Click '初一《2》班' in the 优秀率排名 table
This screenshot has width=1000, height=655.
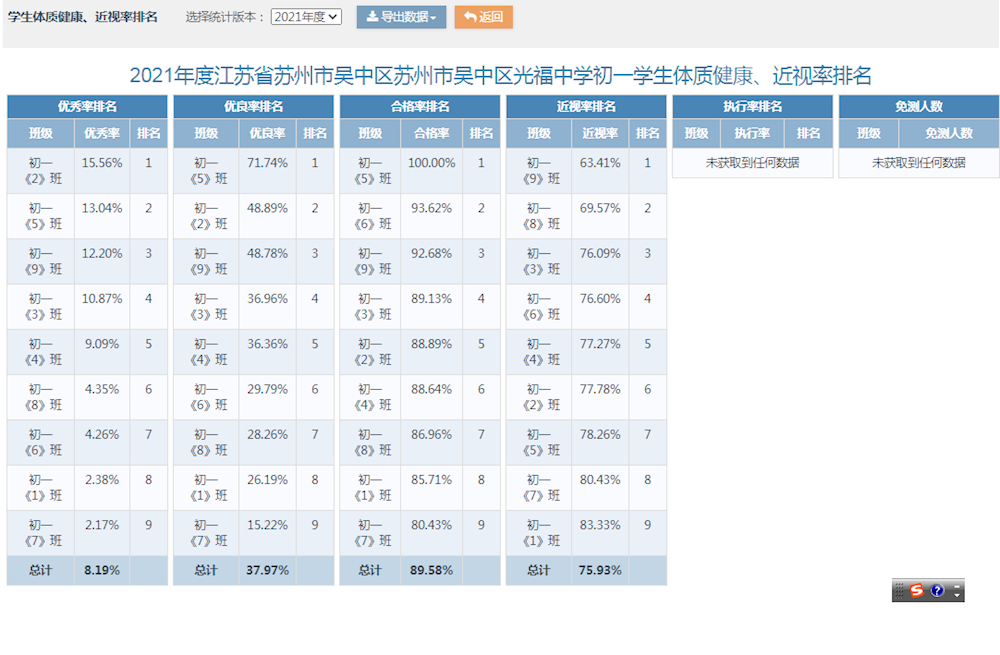(41, 171)
